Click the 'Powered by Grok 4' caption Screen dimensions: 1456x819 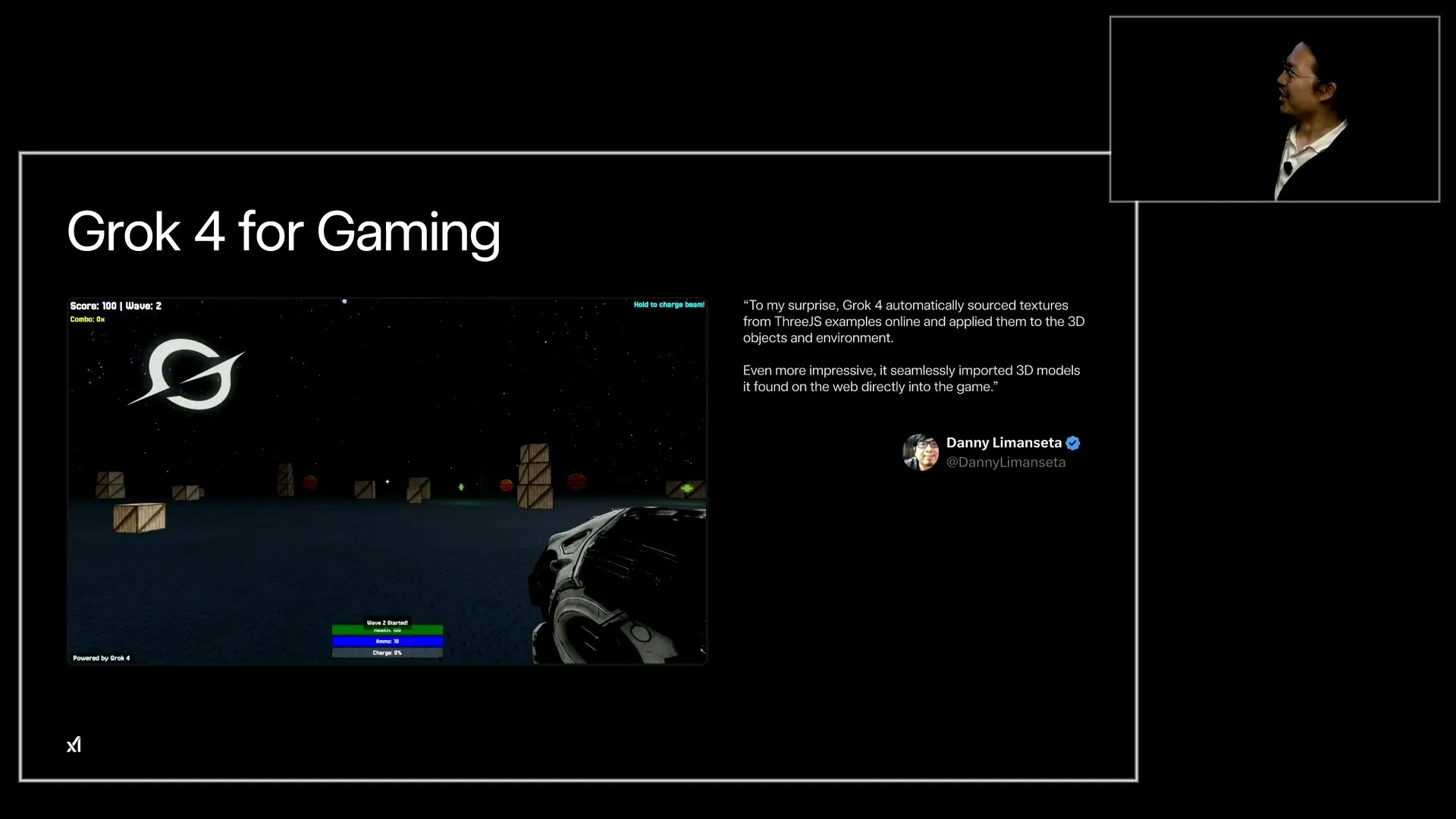101,658
